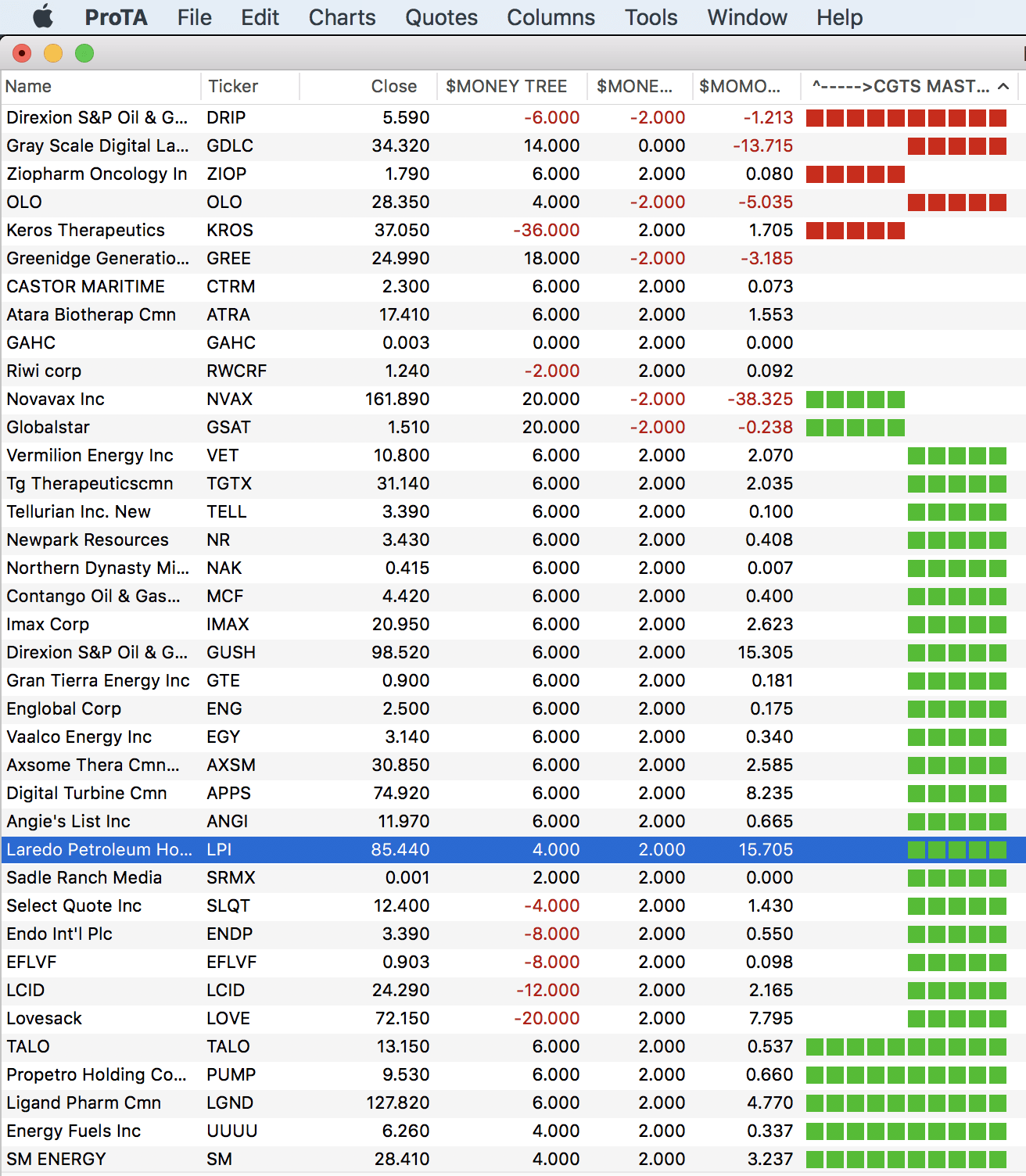This screenshot has width=1026, height=1176.
Task: Select the Energy Fuels Inc row
Action: [513, 1131]
